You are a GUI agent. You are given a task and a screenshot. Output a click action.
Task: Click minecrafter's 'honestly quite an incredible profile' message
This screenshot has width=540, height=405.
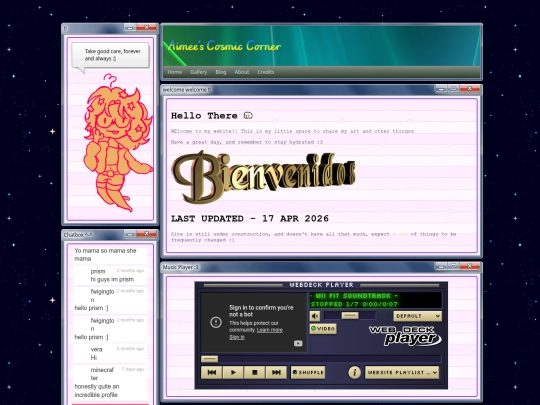click(x=97, y=391)
